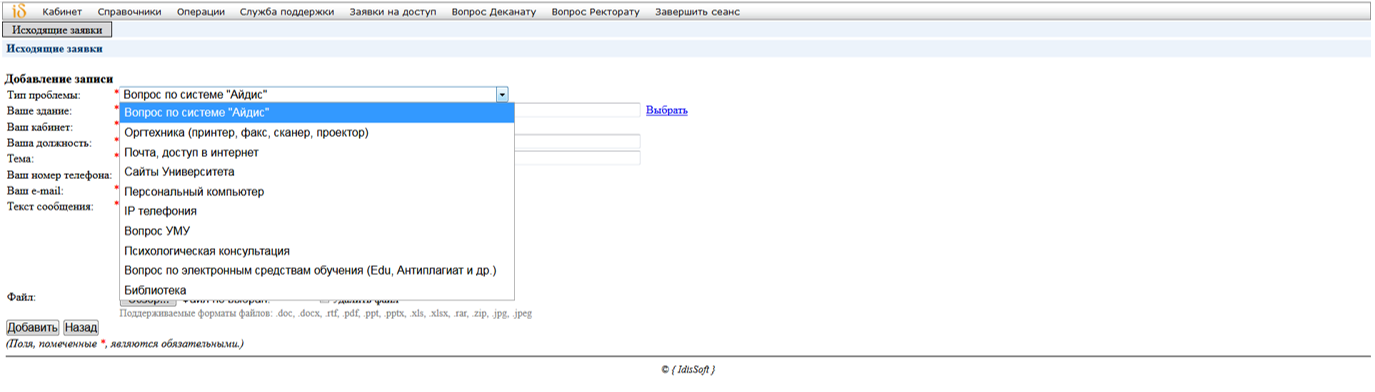Click the Назад button
This screenshot has height=392, width=1375.
[81, 327]
